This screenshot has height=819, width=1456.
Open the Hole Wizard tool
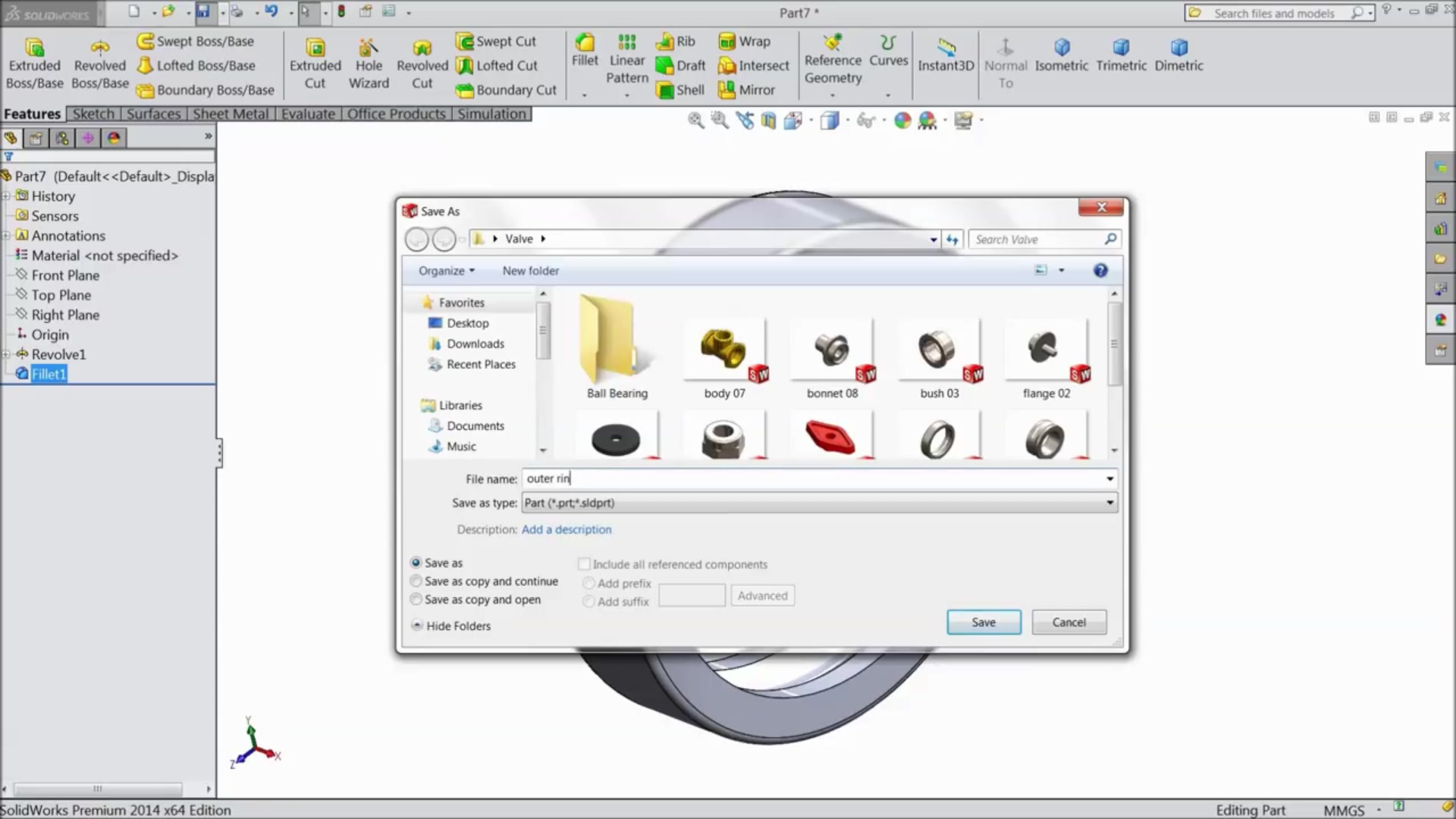(x=369, y=63)
